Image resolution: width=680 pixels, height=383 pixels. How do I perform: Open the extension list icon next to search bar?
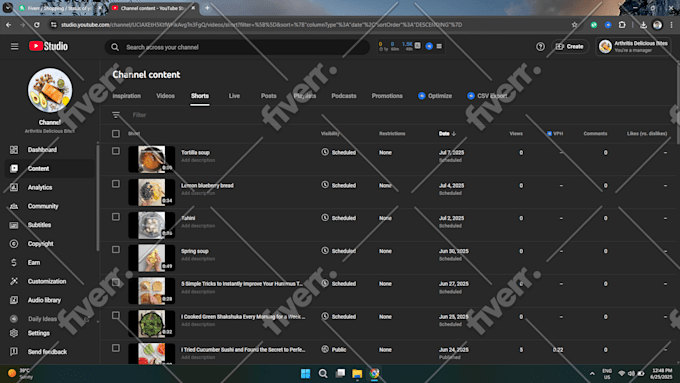coord(439,46)
